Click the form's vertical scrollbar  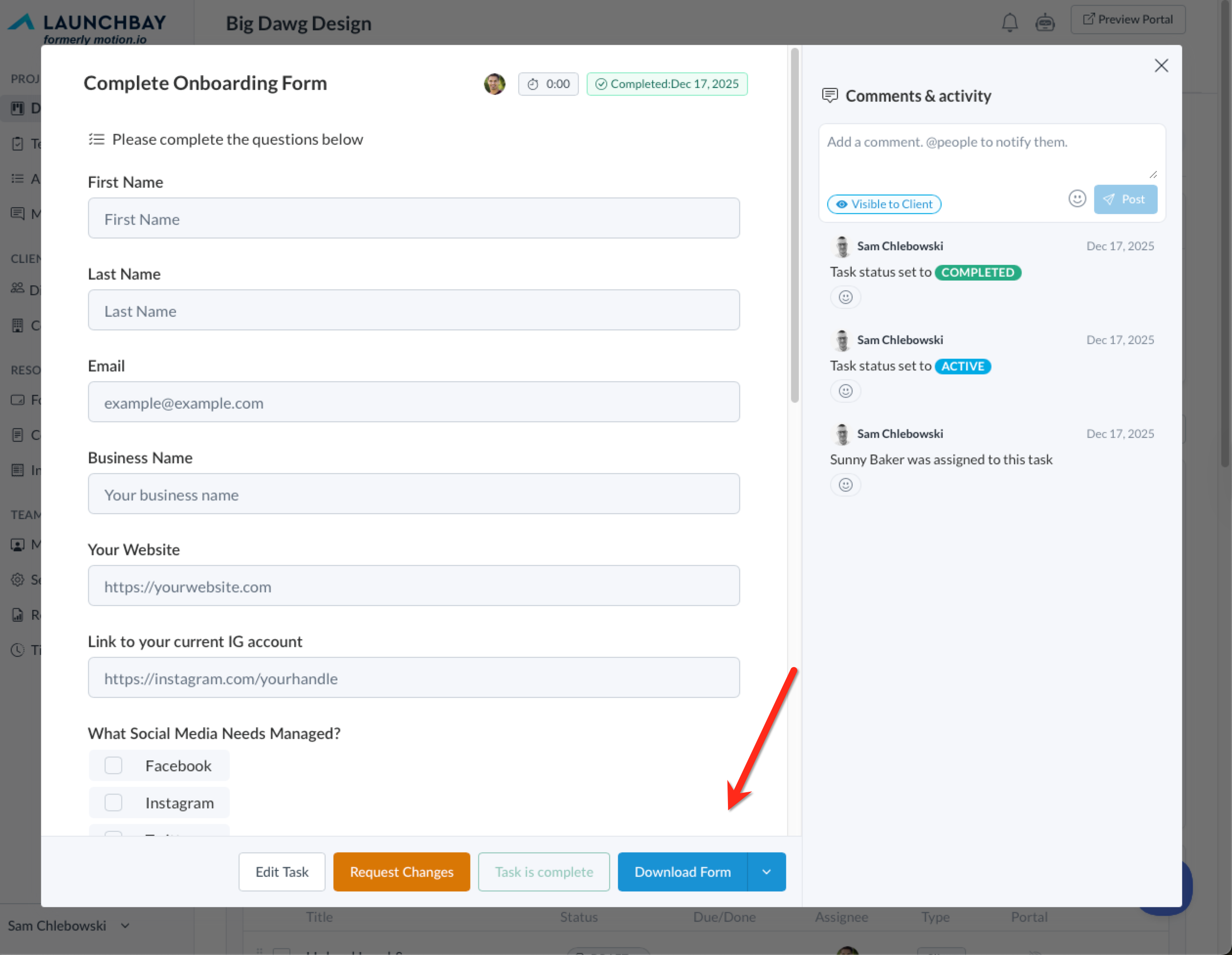tap(794, 226)
